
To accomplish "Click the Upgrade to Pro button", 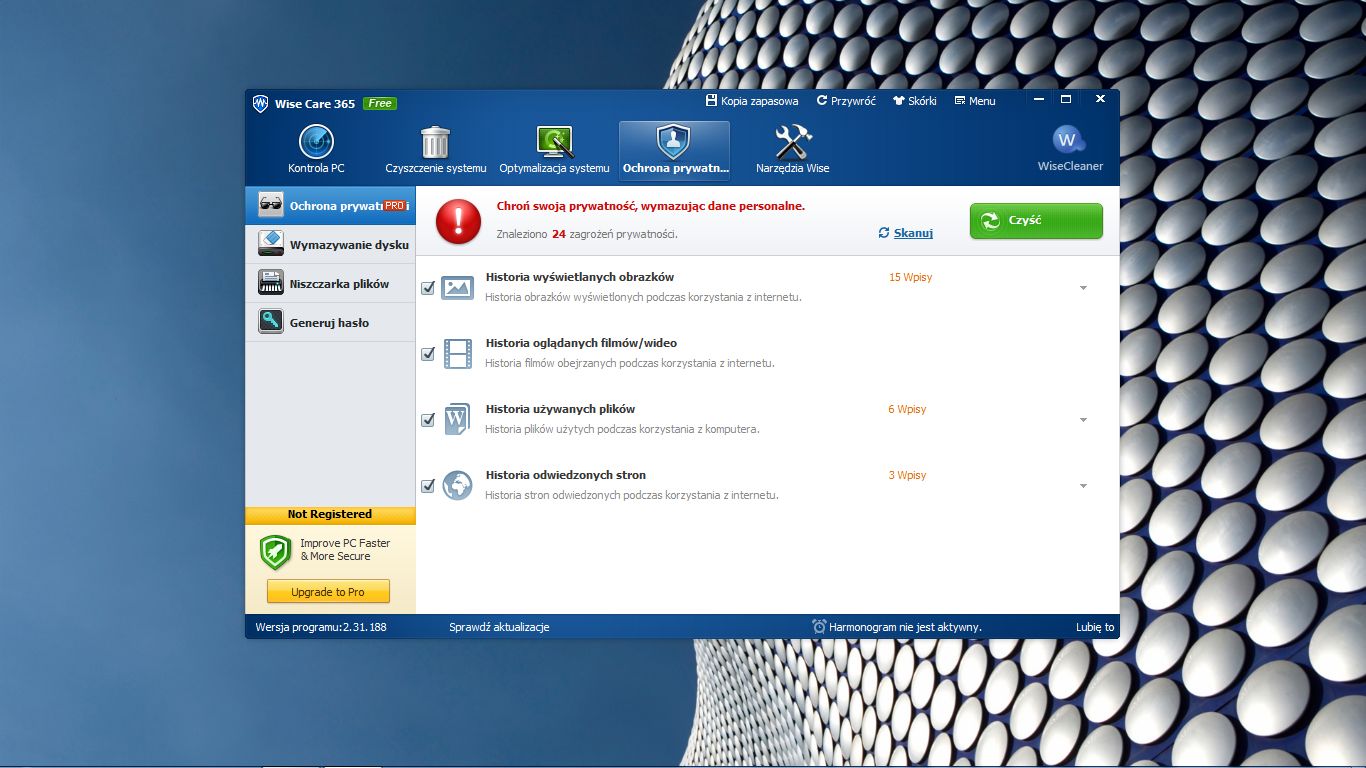I will 328,592.
